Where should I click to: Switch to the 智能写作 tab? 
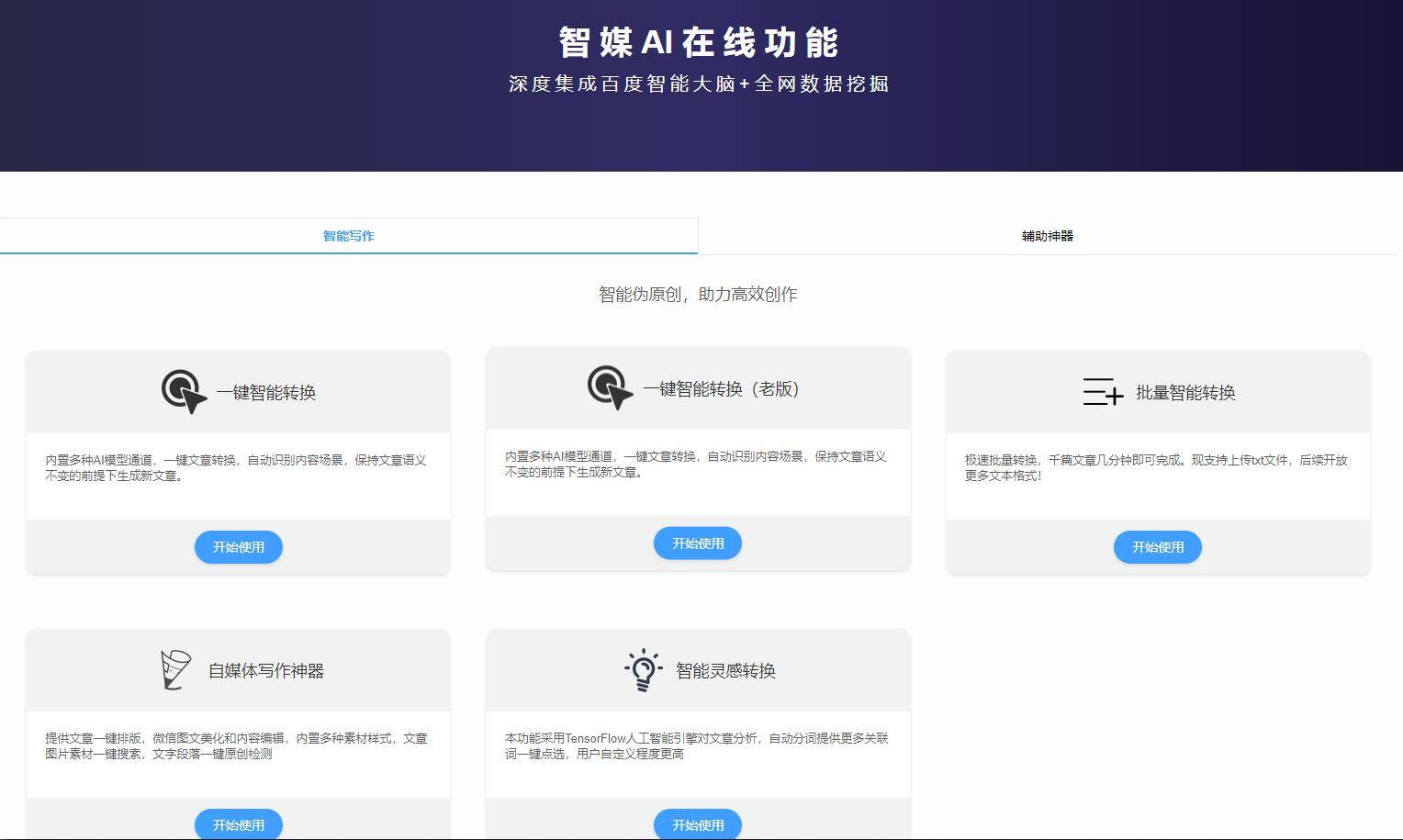[349, 236]
